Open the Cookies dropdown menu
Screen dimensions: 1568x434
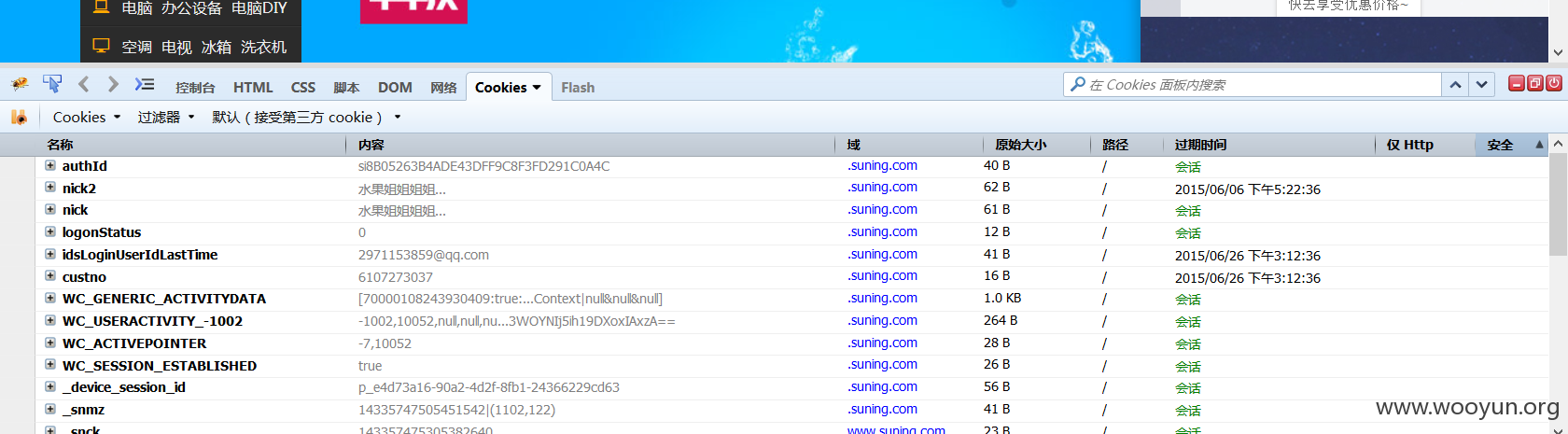point(87,117)
